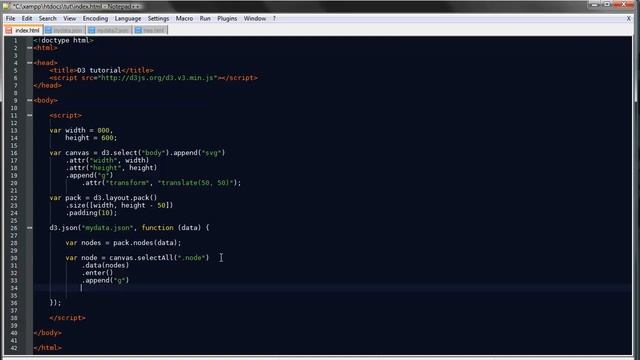The height and width of the screenshot is (360, 640).
Task: Open the Edit menu
Action: pyautogui.click(x=27, y=18)
